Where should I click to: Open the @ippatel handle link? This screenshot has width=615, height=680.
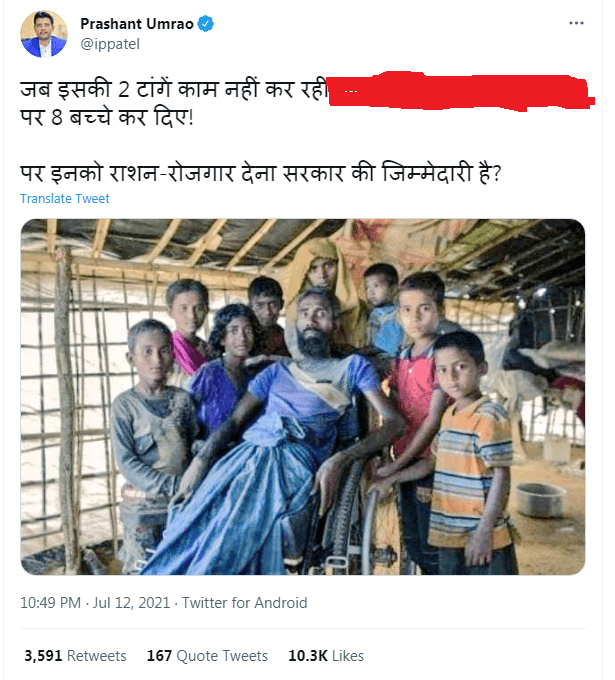(x=110, y=44)
